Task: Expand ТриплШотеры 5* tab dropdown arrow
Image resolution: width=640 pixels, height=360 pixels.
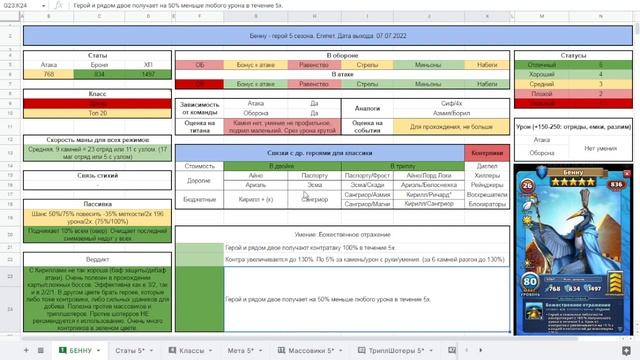Action: pos(431,351)
